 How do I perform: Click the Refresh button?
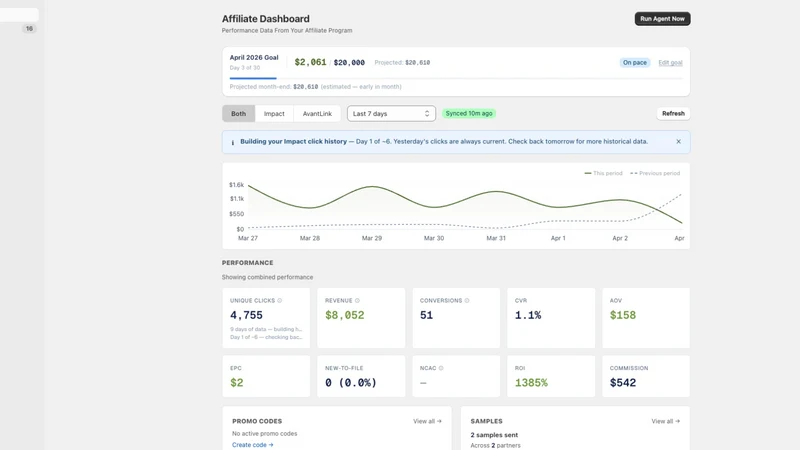(x=673, y=114)
